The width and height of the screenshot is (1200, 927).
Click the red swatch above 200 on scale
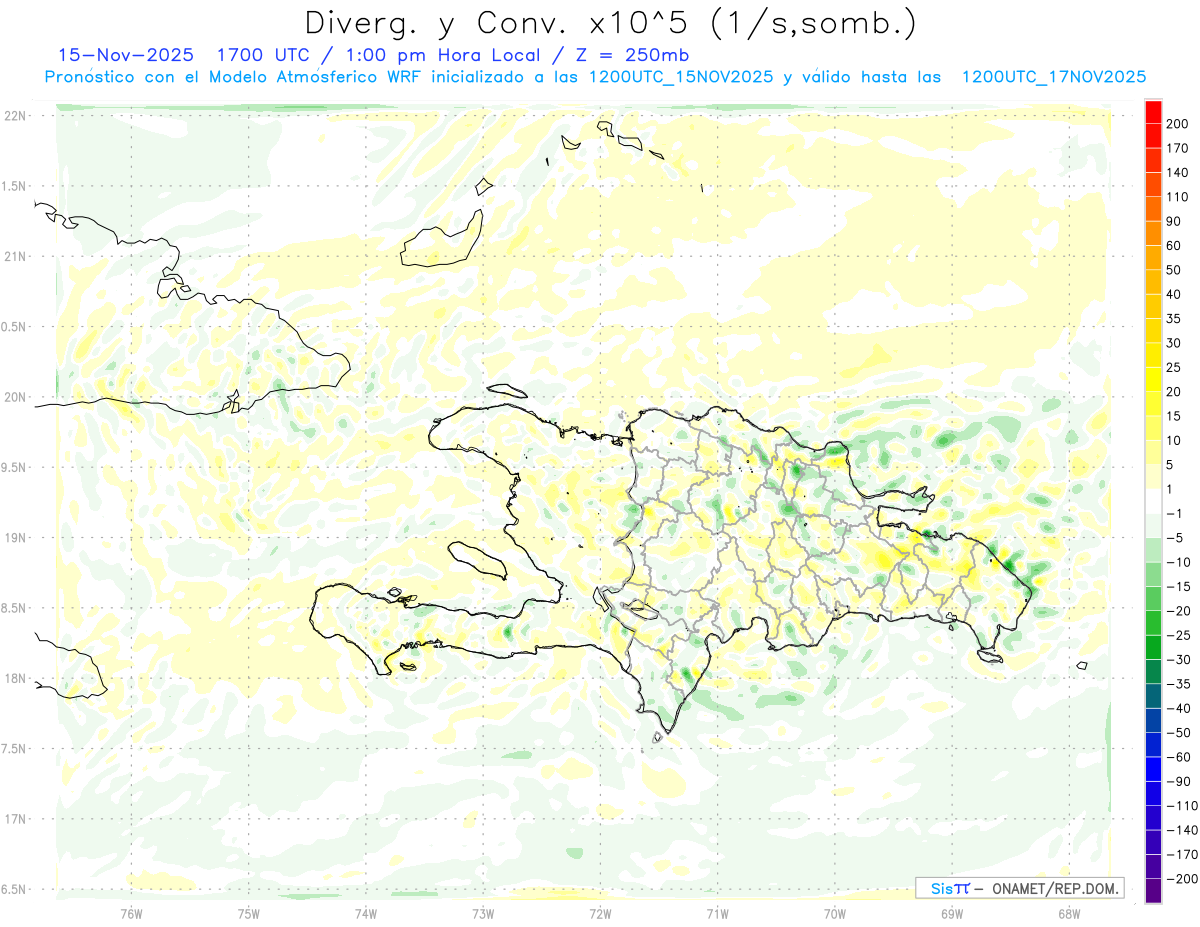click(x=1153, y=111)
